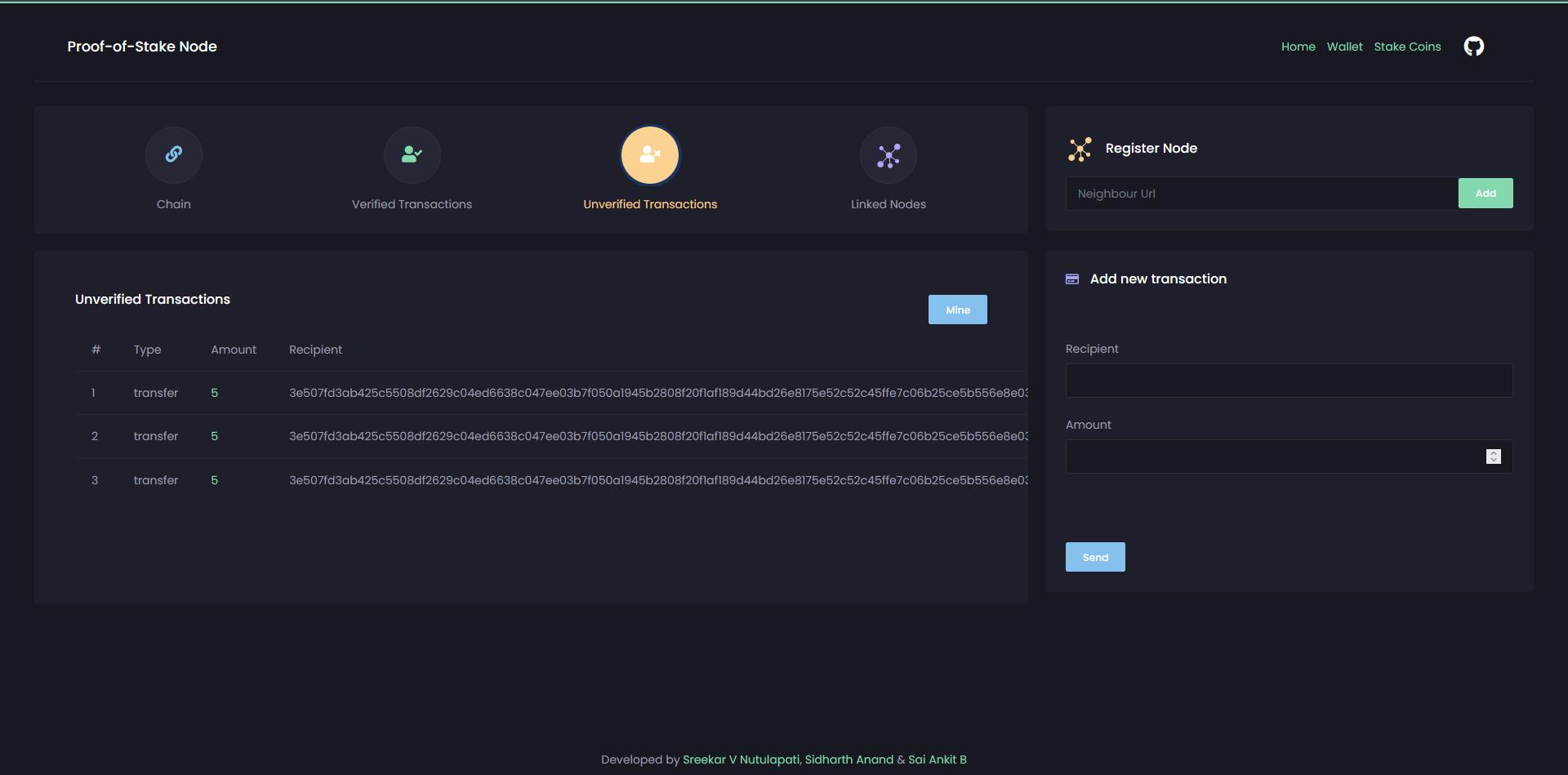
Task: Focus the Neighbour Url input field
Action: tap(1261, 194)
